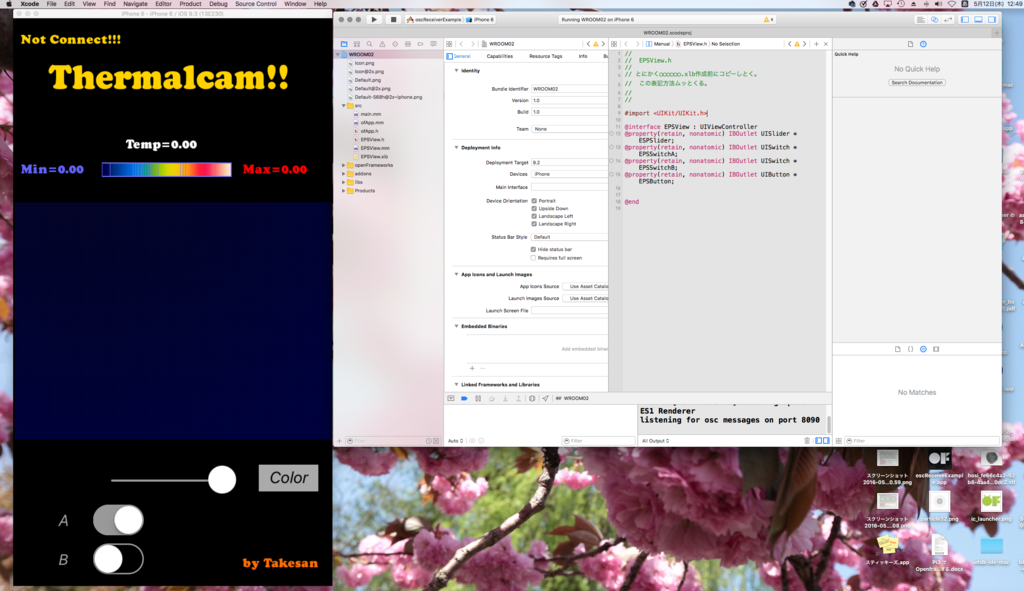
Task: Open the Symbol navigator icon
Action: (357, 44)
